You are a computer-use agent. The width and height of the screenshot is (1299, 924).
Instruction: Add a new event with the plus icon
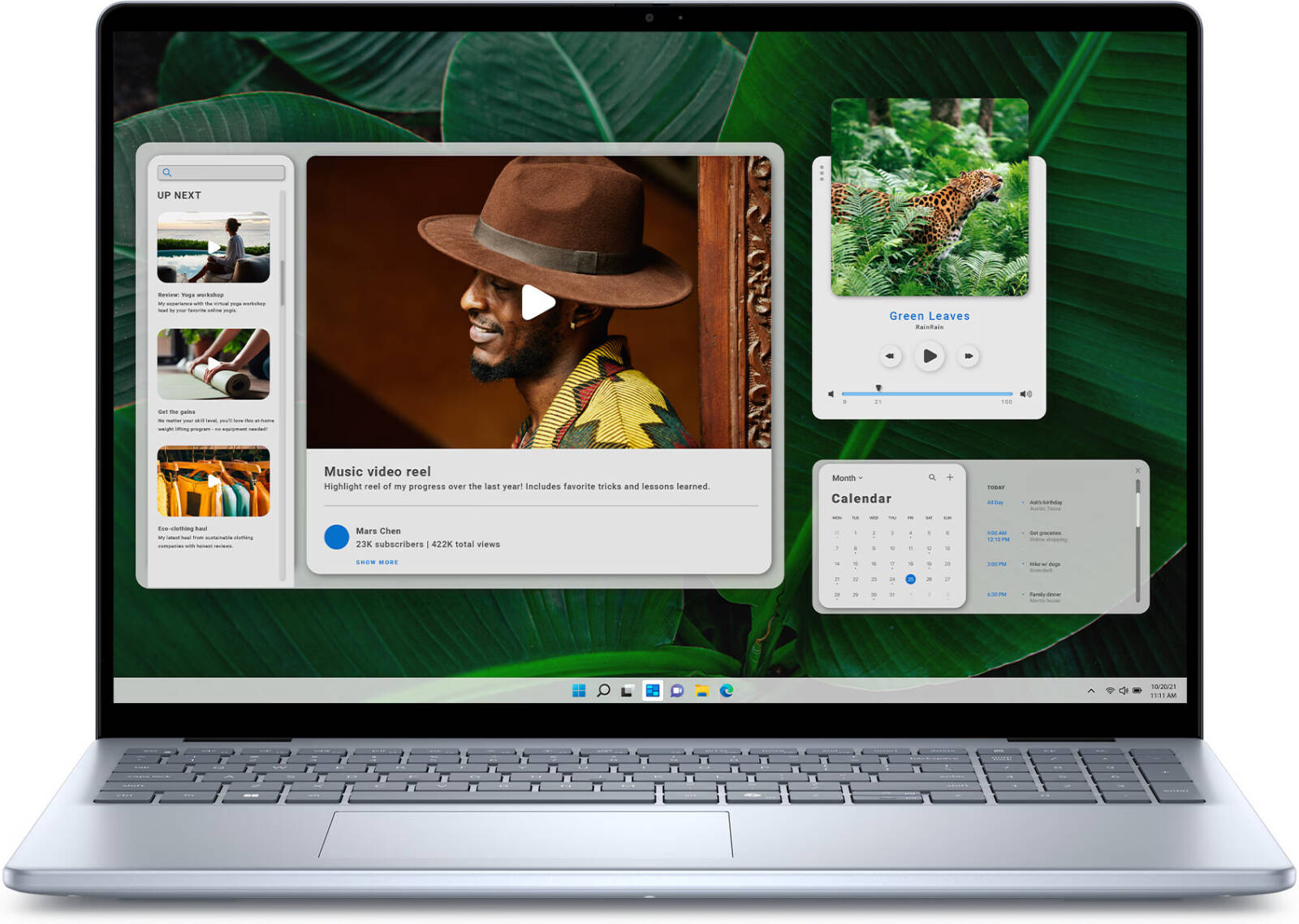pyautogui.click(x=950, y=477)
